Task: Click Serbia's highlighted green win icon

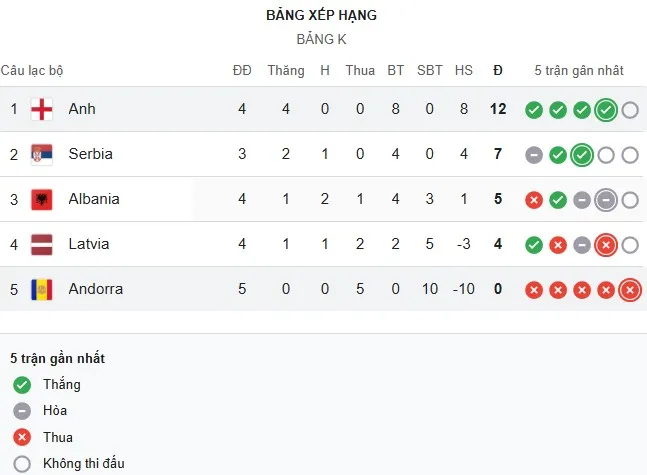Action: tap(581, 155)
